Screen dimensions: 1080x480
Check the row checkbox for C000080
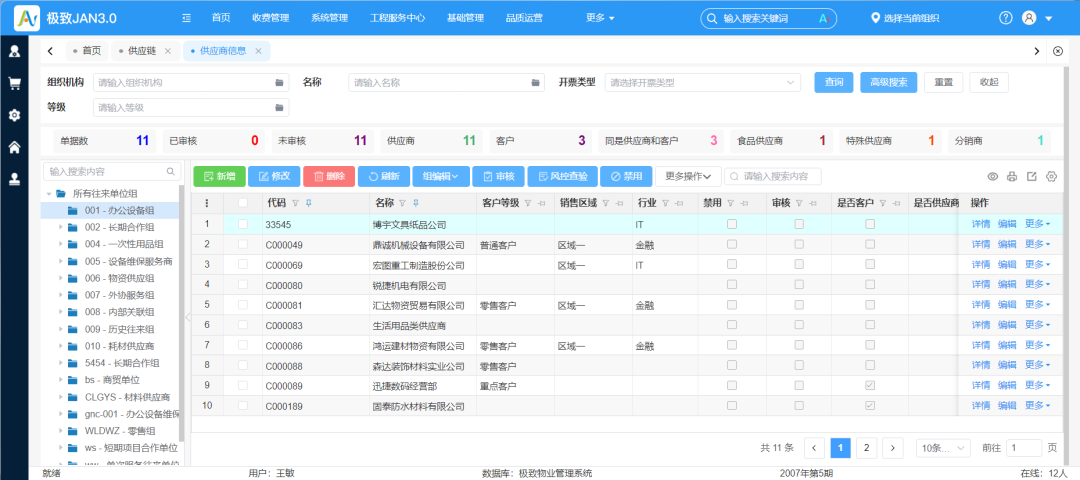pyautogui.click(x=242, y=284)
